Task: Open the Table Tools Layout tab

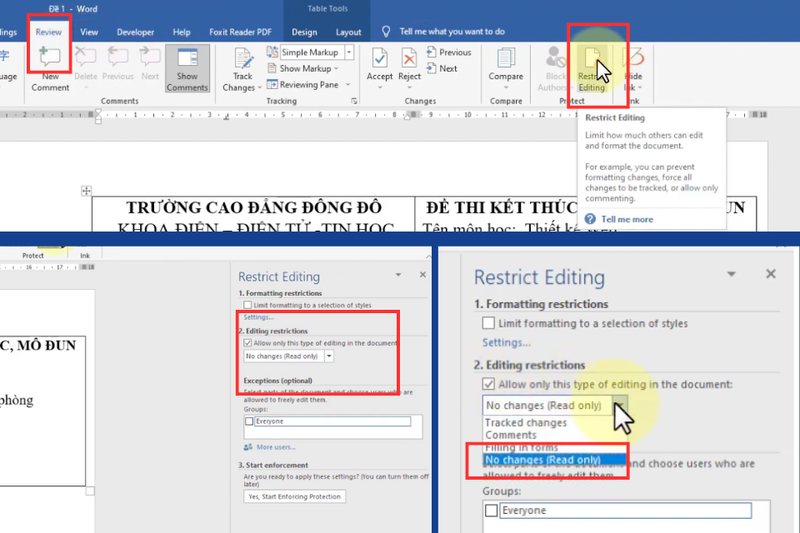Action: click(x=348, y=32)
